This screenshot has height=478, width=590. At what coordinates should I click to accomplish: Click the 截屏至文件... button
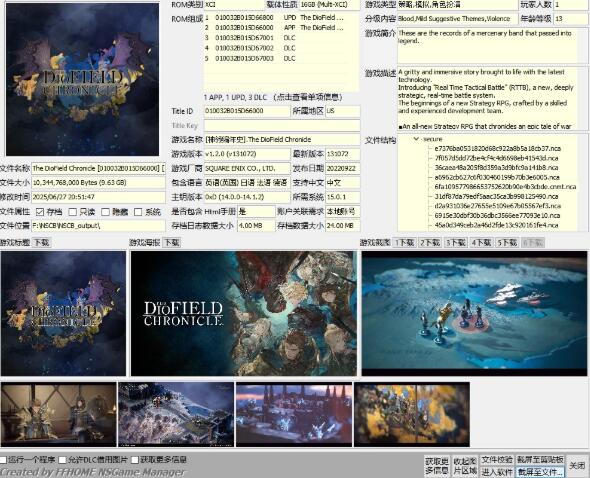(540, 472)
